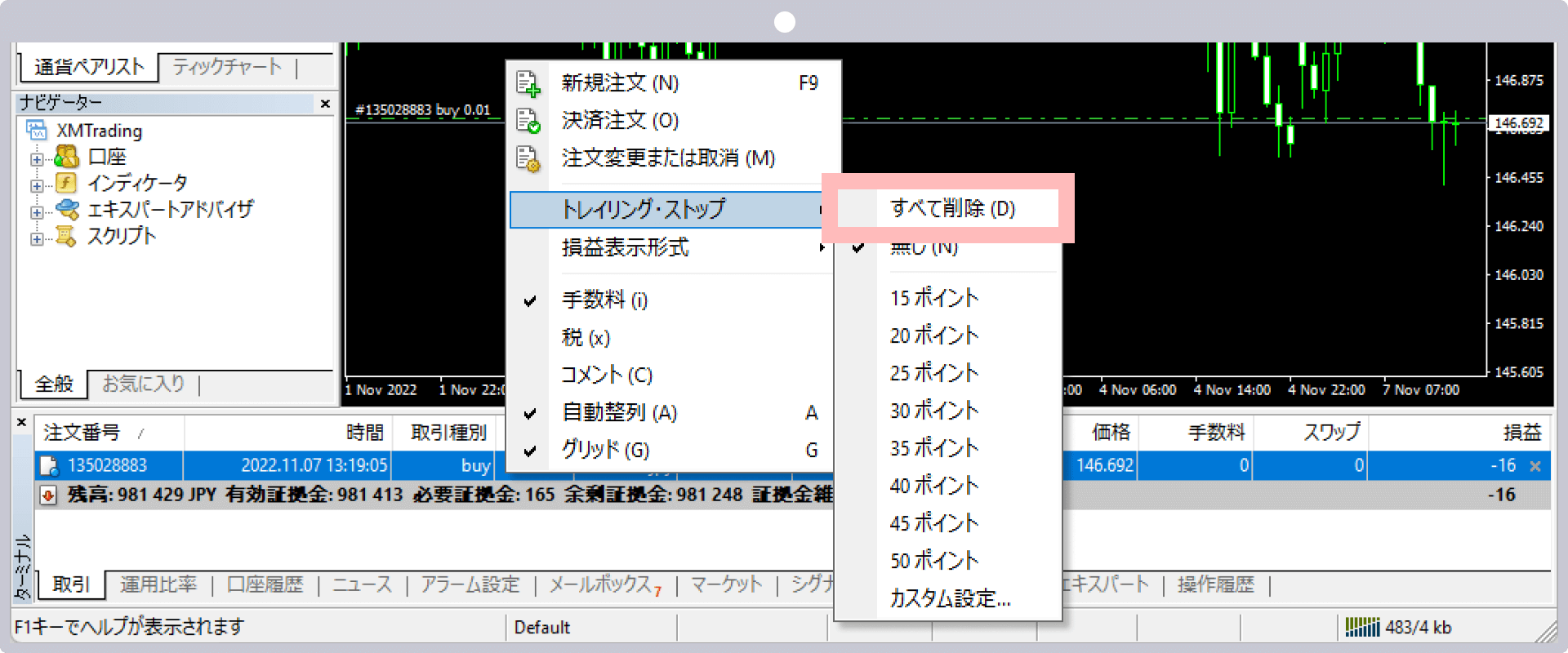Expand the エキスパートアドバイザ tree node
Image resolution: width=1568 pixels, height=653 pixels.
pyautogui.click(x=37, y=212)
